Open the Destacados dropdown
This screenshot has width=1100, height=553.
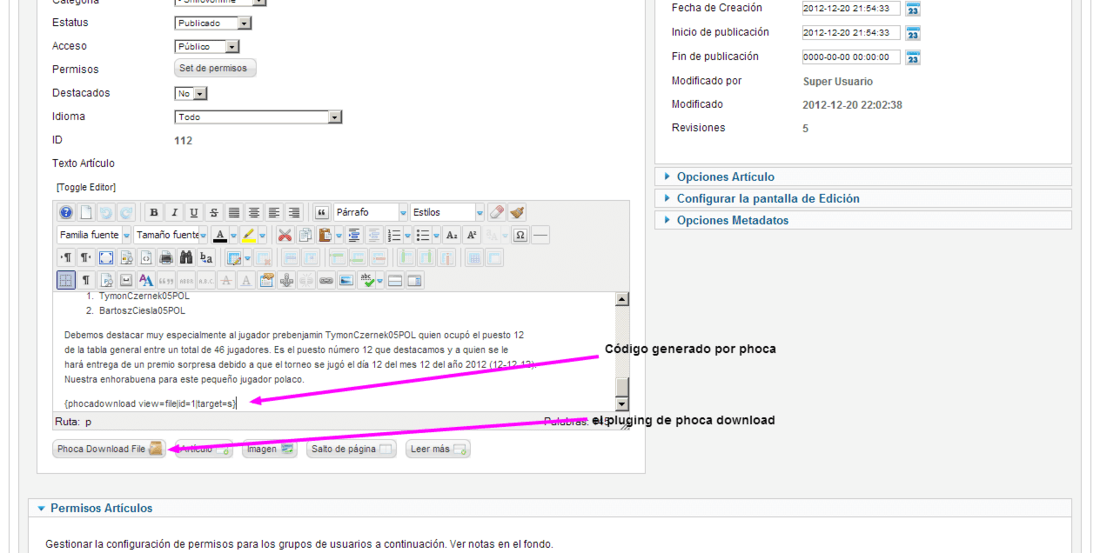(x=190, y=93)
